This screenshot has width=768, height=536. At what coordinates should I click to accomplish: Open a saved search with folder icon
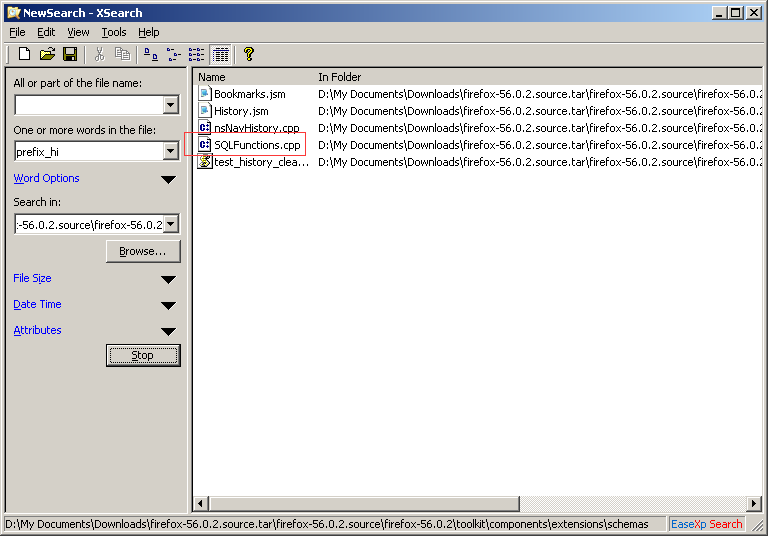[48, 54]
